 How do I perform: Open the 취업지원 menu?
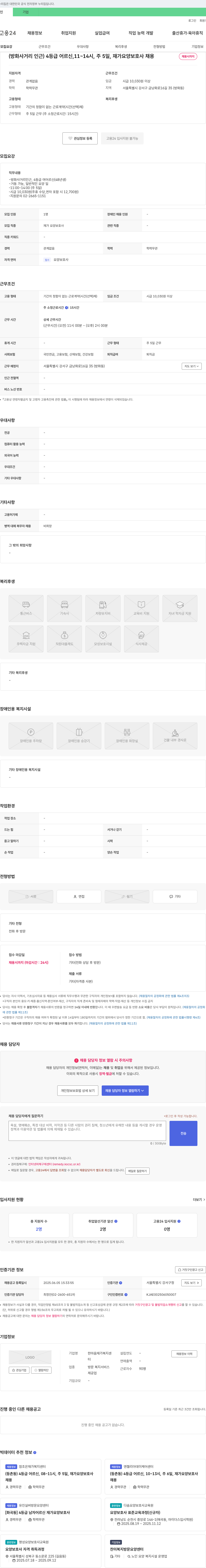pyautogui.click(x=68, y=33)
